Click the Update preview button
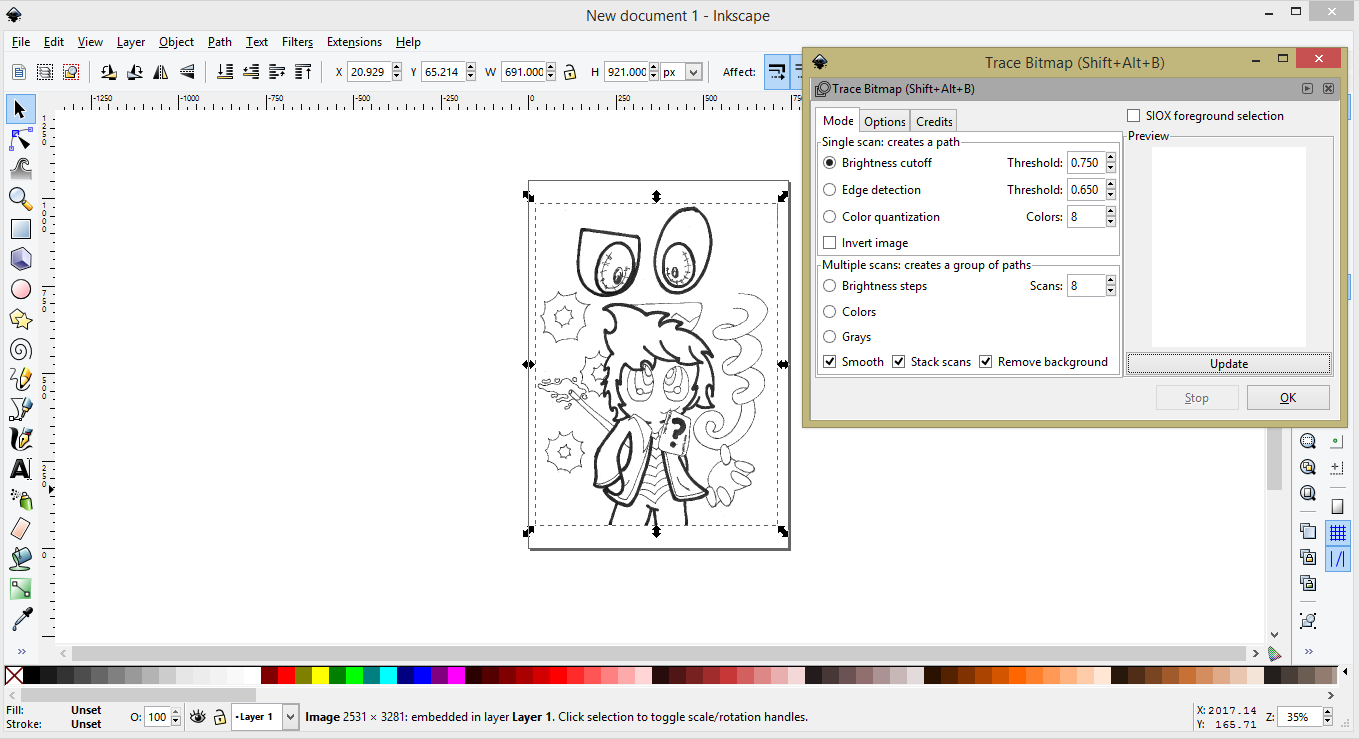Viewport: 1359px width, 739px height. (1228, 363)
